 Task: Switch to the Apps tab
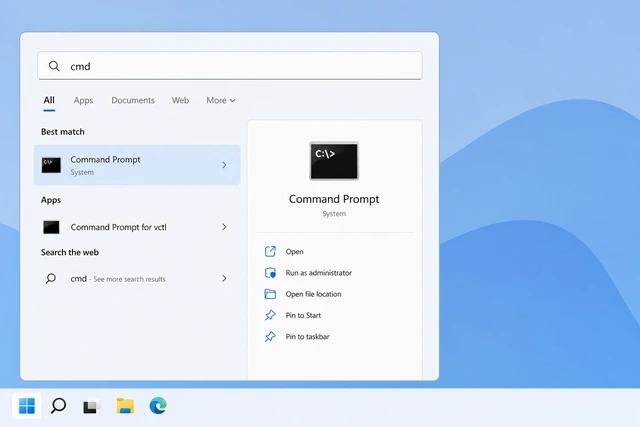tap(83, 100)
